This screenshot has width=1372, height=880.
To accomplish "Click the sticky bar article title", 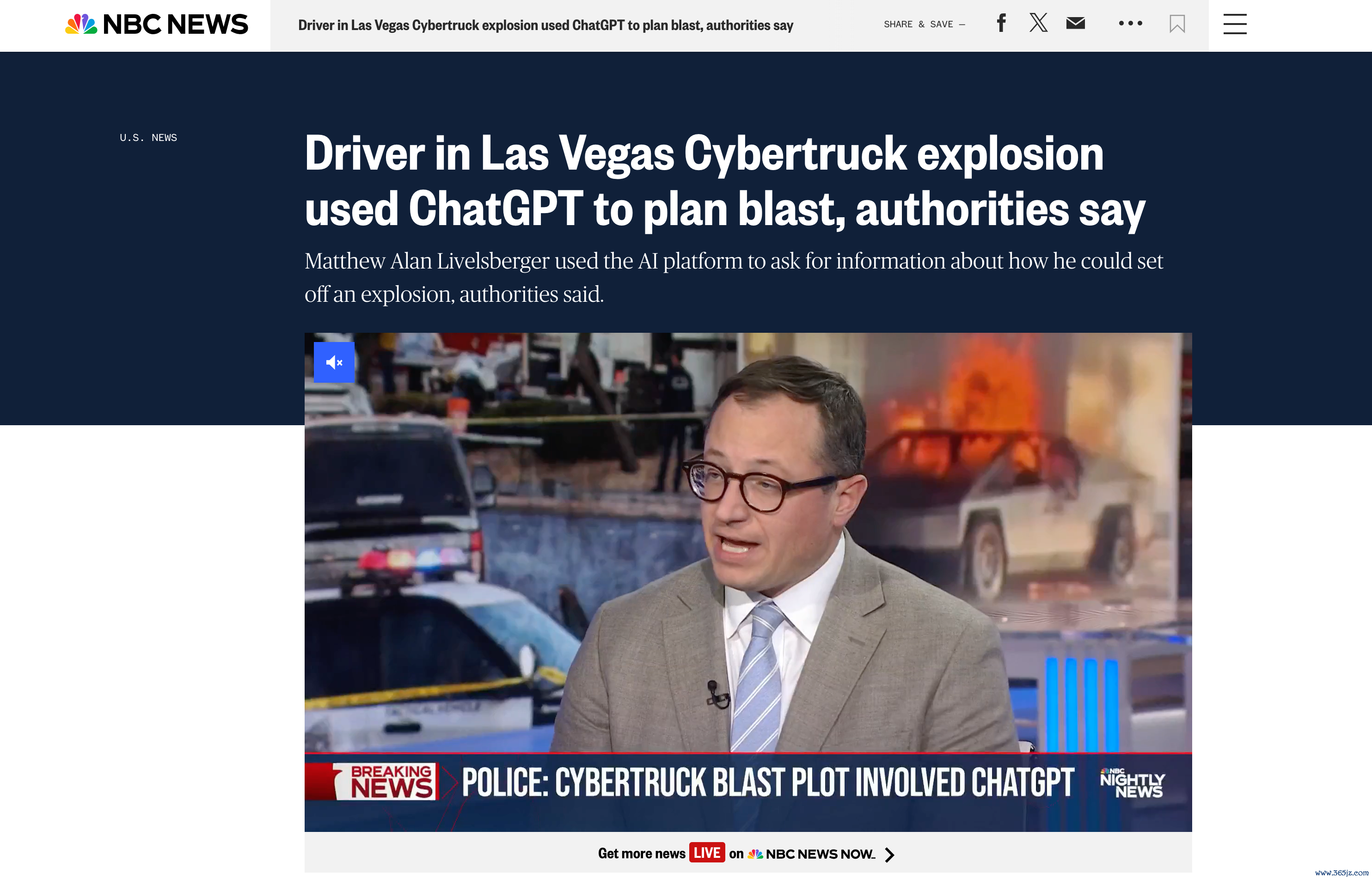I will [x=545, y=25].
